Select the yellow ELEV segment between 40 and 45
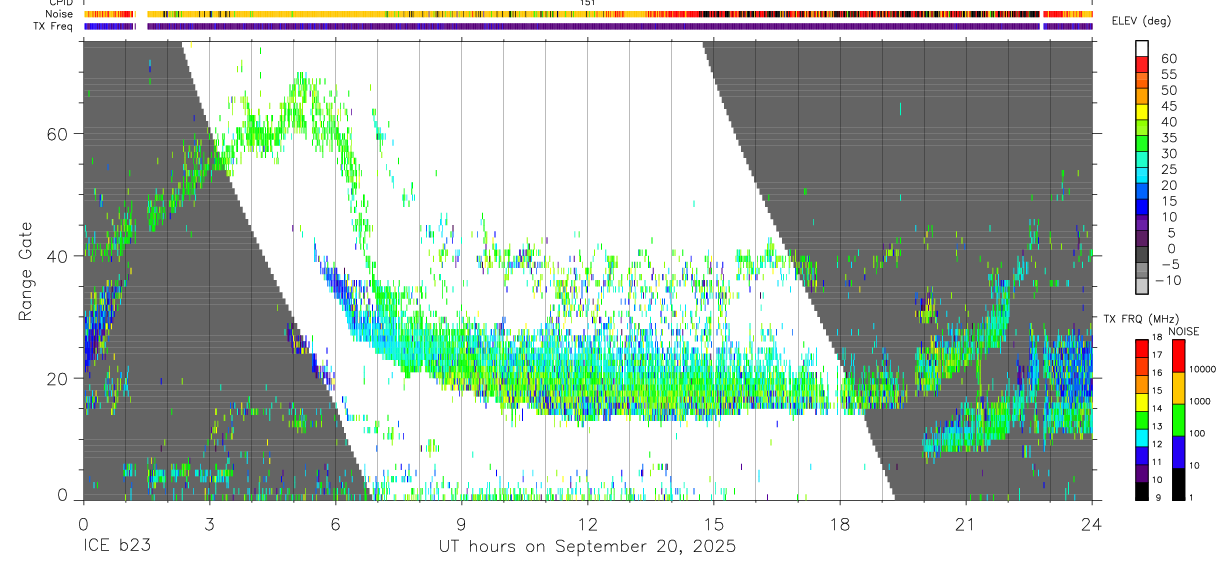Screen dimensions: 1228x567 [x=1142, y=112]
